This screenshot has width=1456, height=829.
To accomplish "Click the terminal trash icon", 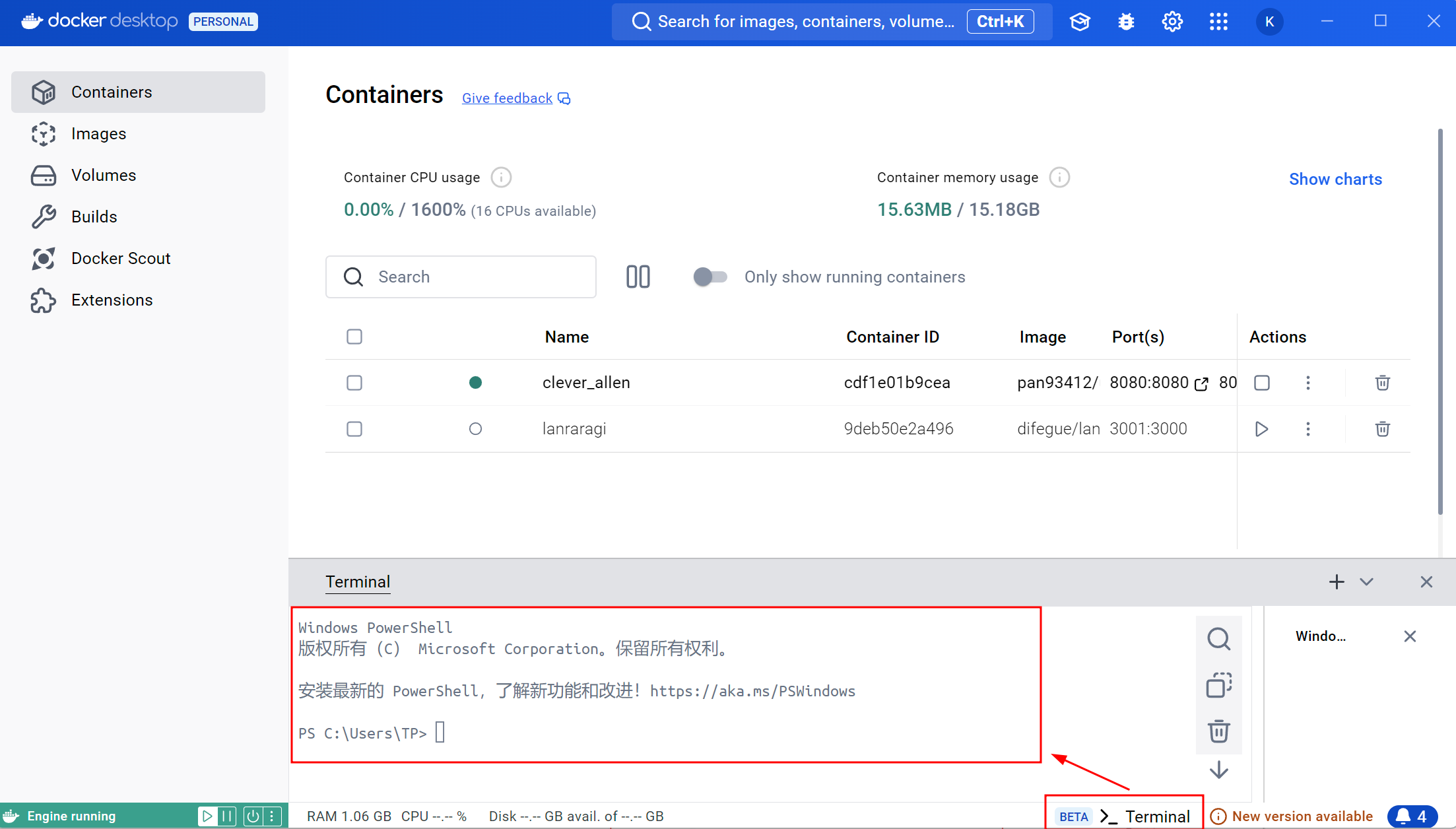I will (1218, 731).
